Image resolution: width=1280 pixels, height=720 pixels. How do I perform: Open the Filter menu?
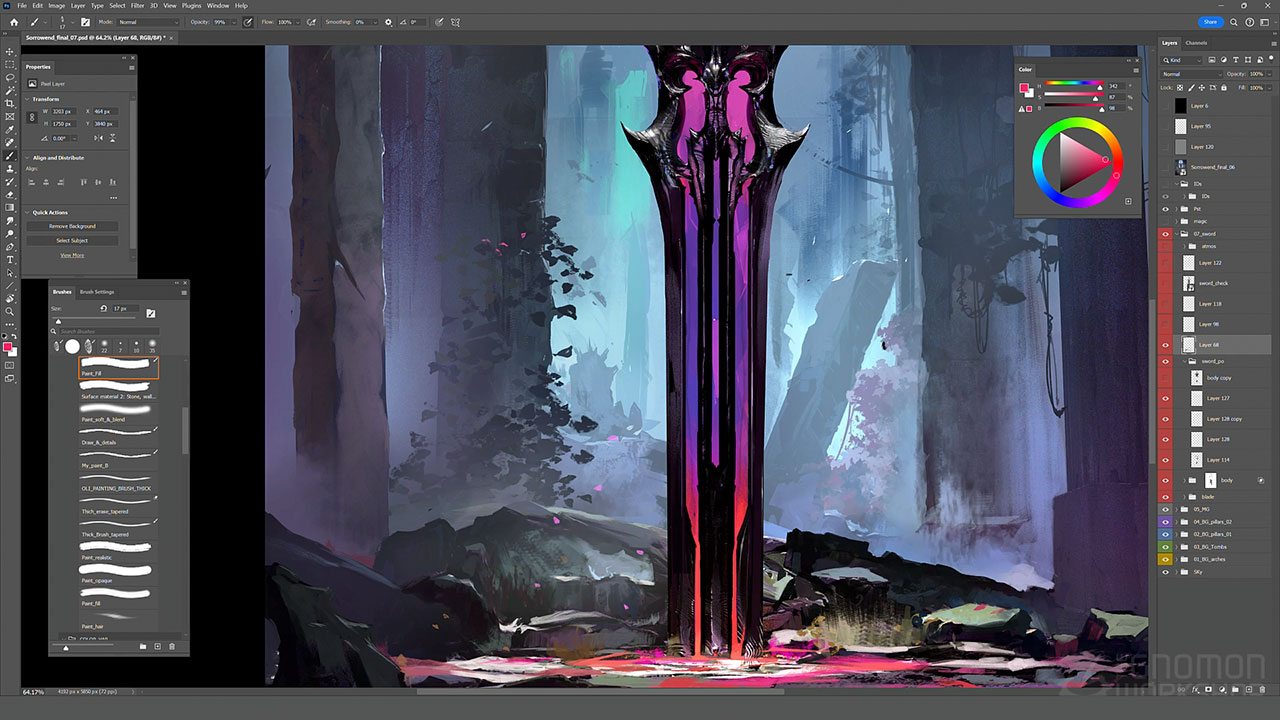coord(137,6)
